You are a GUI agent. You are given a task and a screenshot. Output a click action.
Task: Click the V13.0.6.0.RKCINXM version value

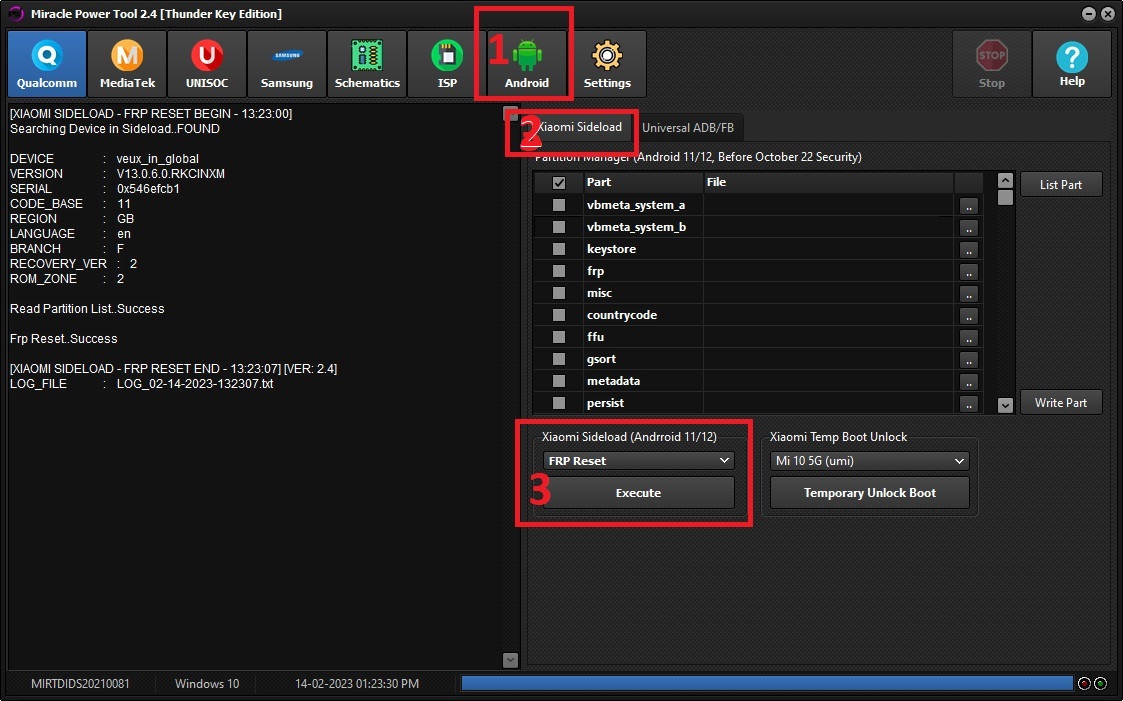point(170,174)
